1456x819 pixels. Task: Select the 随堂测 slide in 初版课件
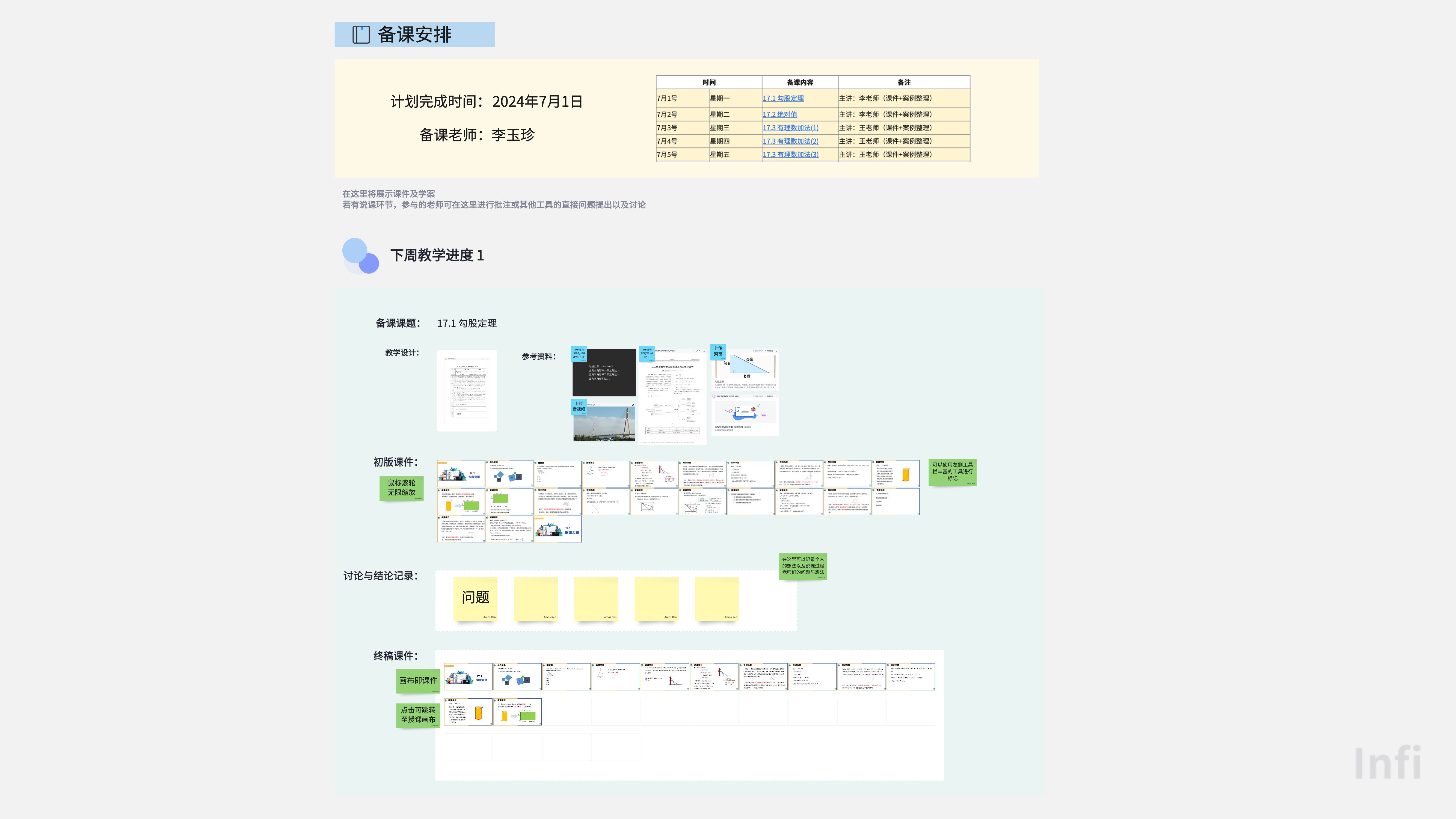[x=557, y=474]
